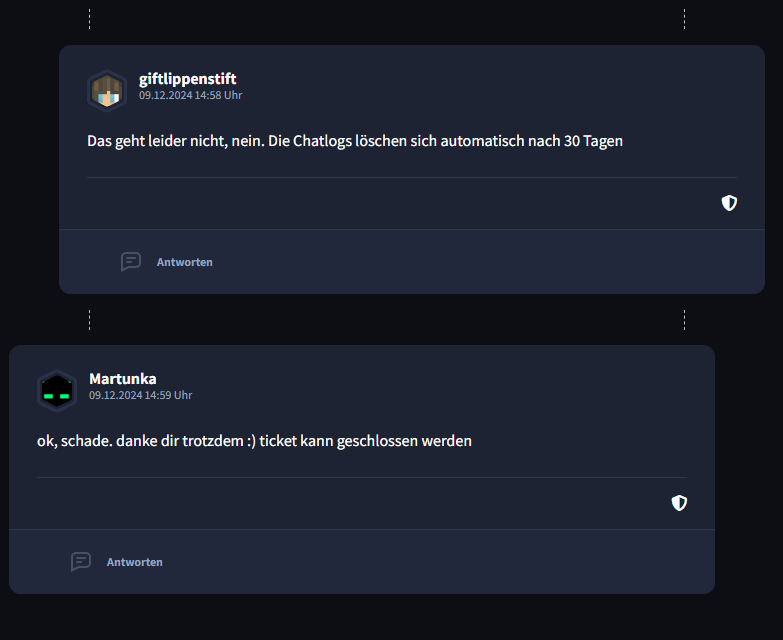Click the left dotted connector between the posts
The height and width of the screenshot is (640, 783).
[x=89, y=320]
